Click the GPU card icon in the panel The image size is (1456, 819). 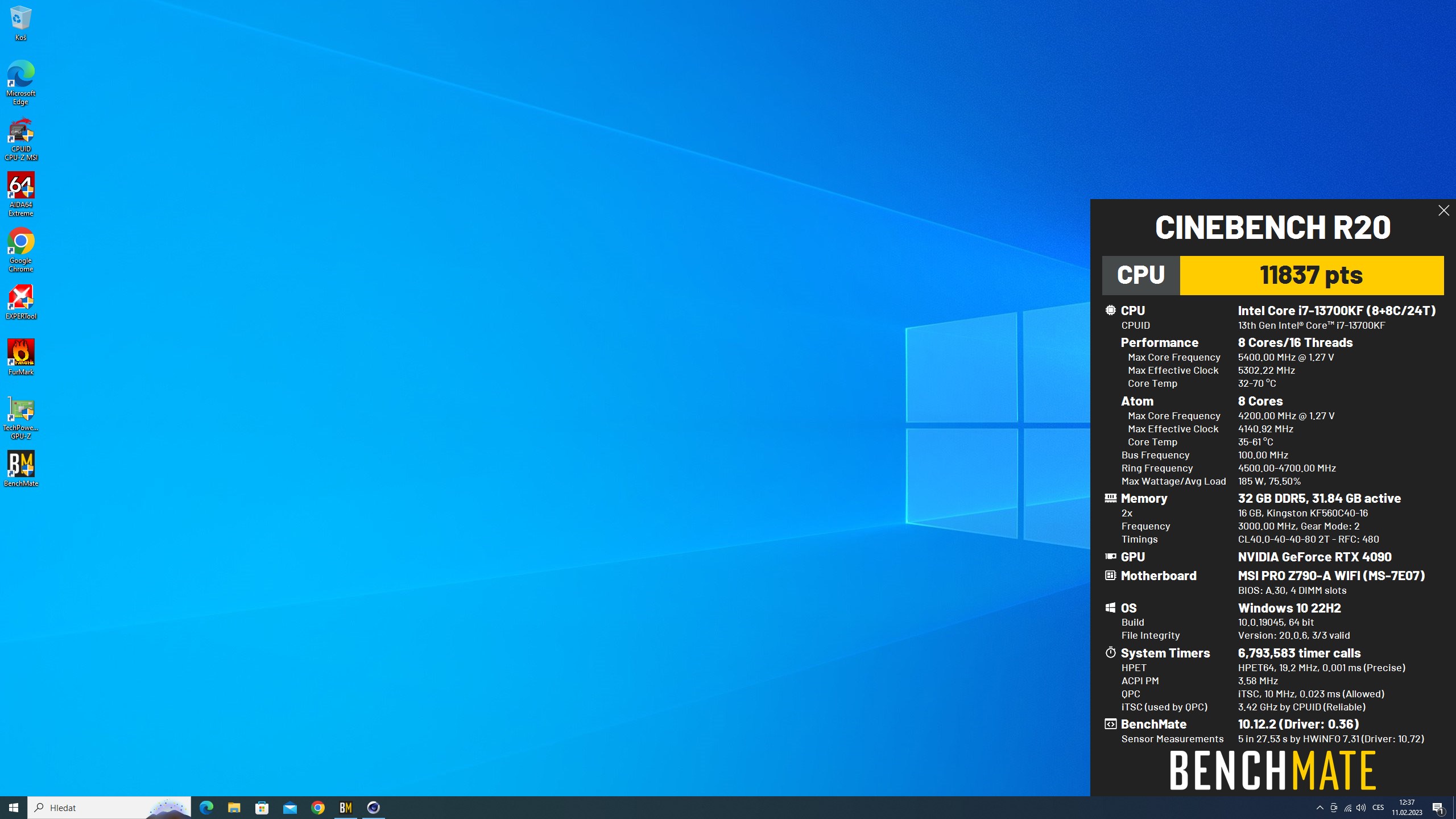tap(1110, 557)
